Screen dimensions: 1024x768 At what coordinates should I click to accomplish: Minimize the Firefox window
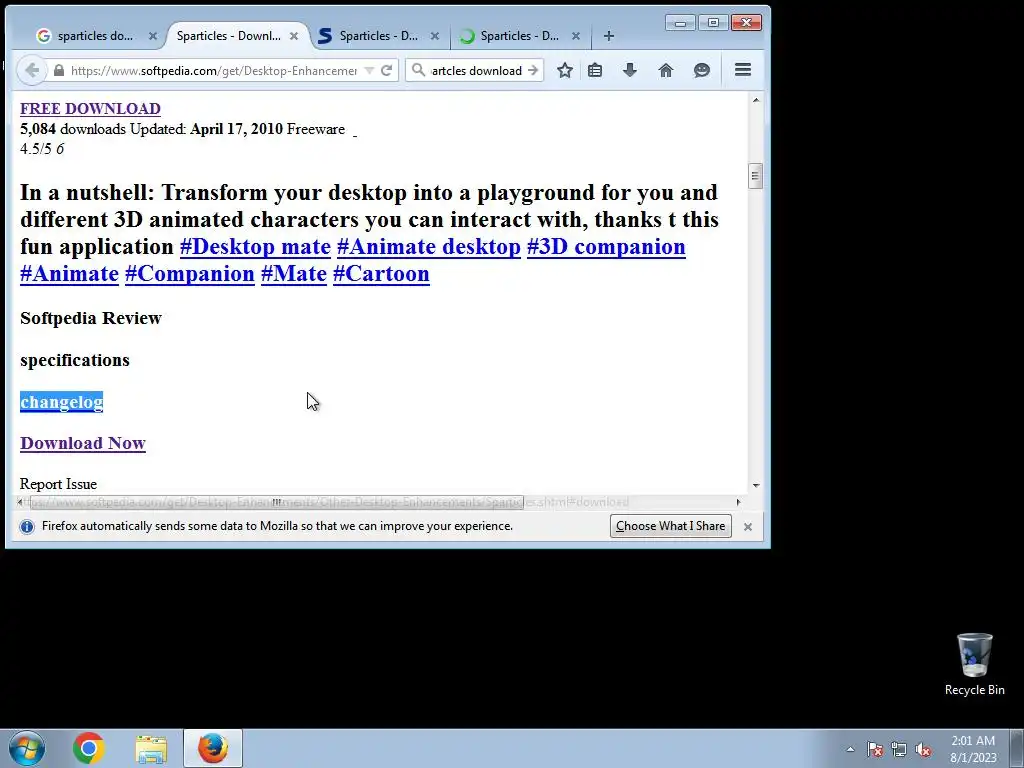(x=680, y=23)
